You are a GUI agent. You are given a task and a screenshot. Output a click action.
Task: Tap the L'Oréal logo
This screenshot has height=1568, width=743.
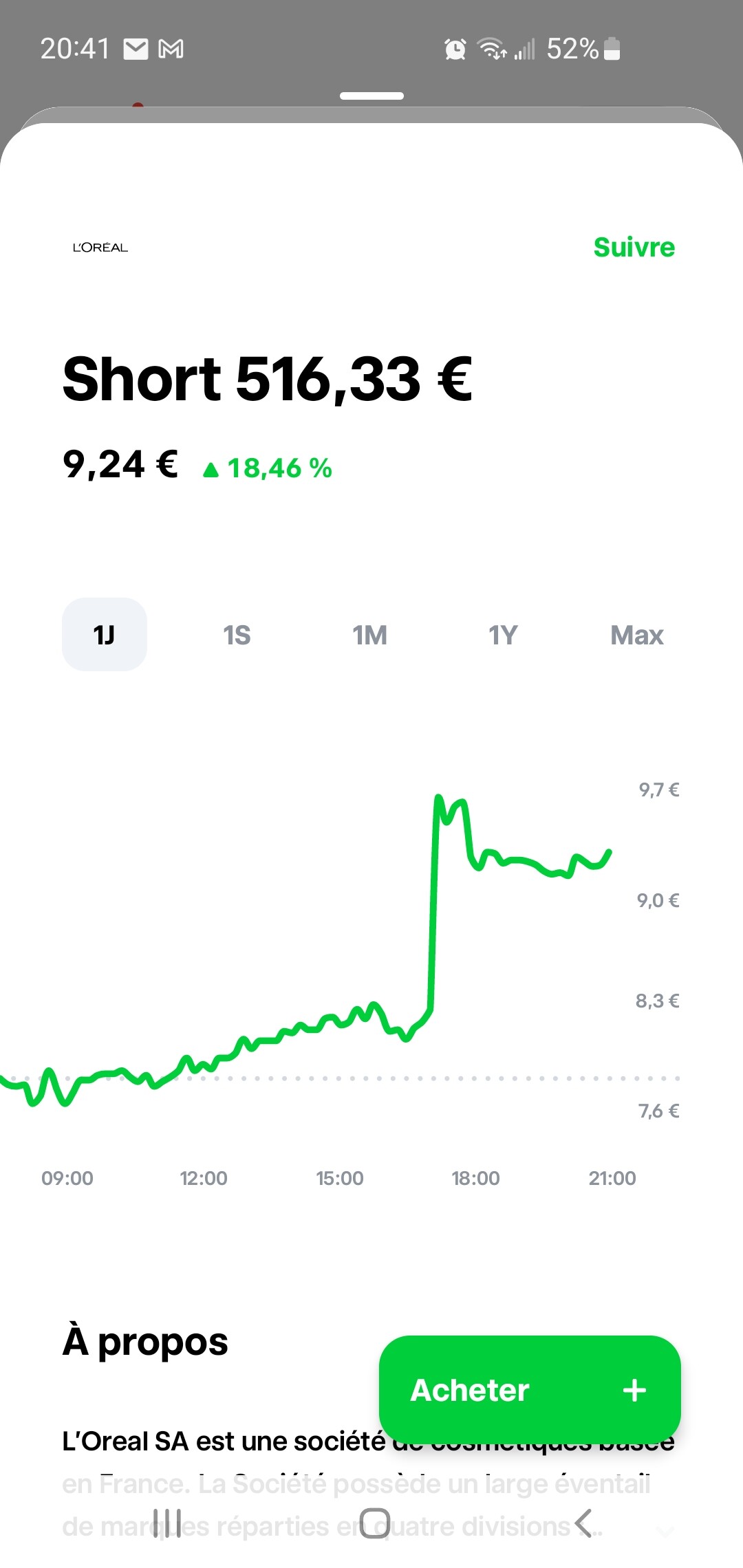tap(100, 248)
